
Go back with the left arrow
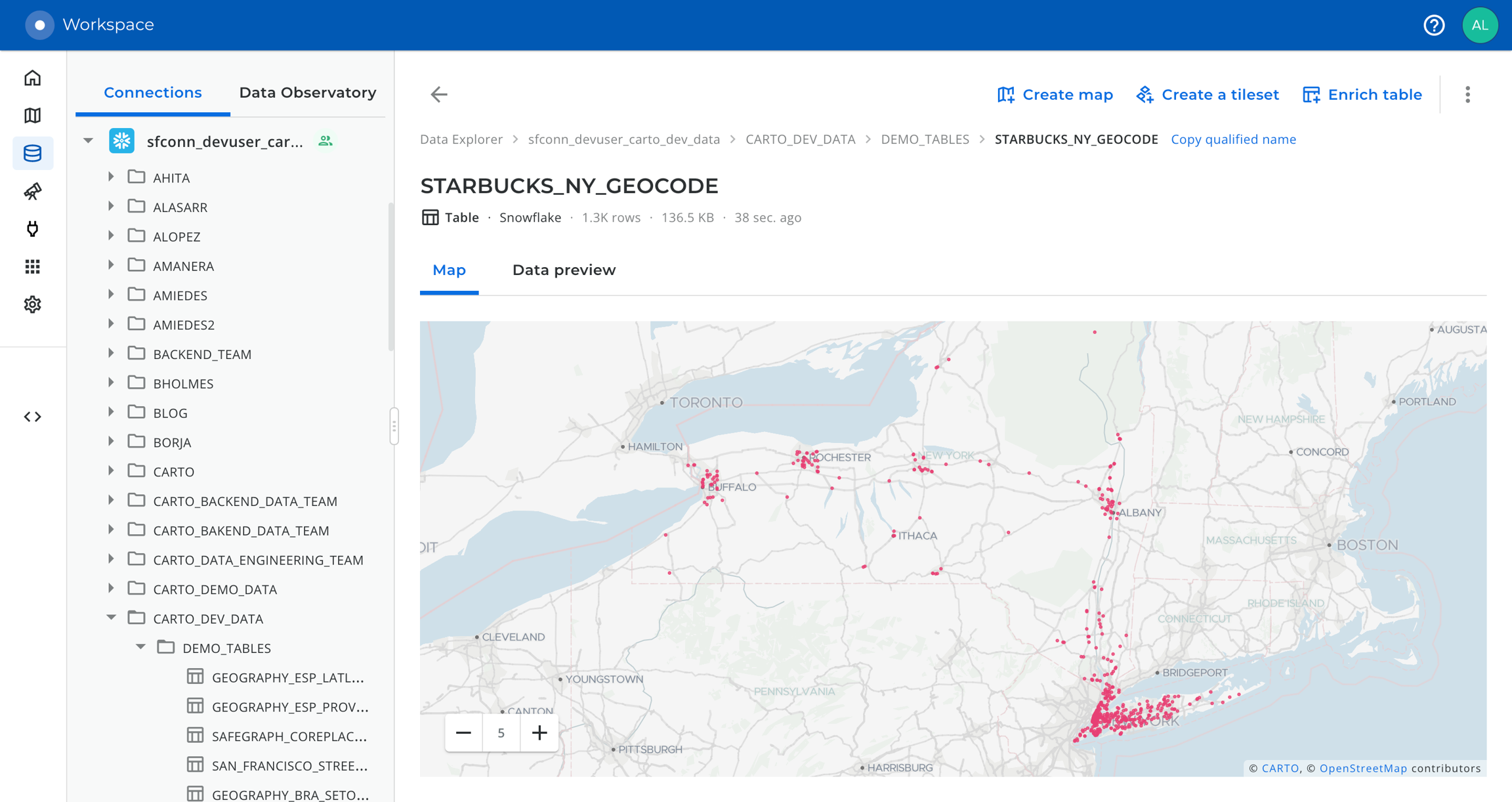pos(439,95)
